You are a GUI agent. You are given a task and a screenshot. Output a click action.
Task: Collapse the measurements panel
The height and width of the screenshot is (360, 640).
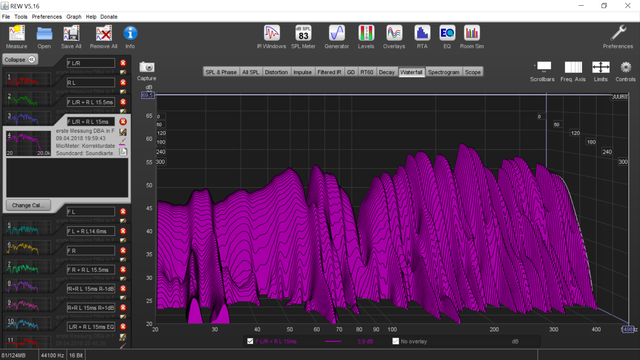[20, 60]
